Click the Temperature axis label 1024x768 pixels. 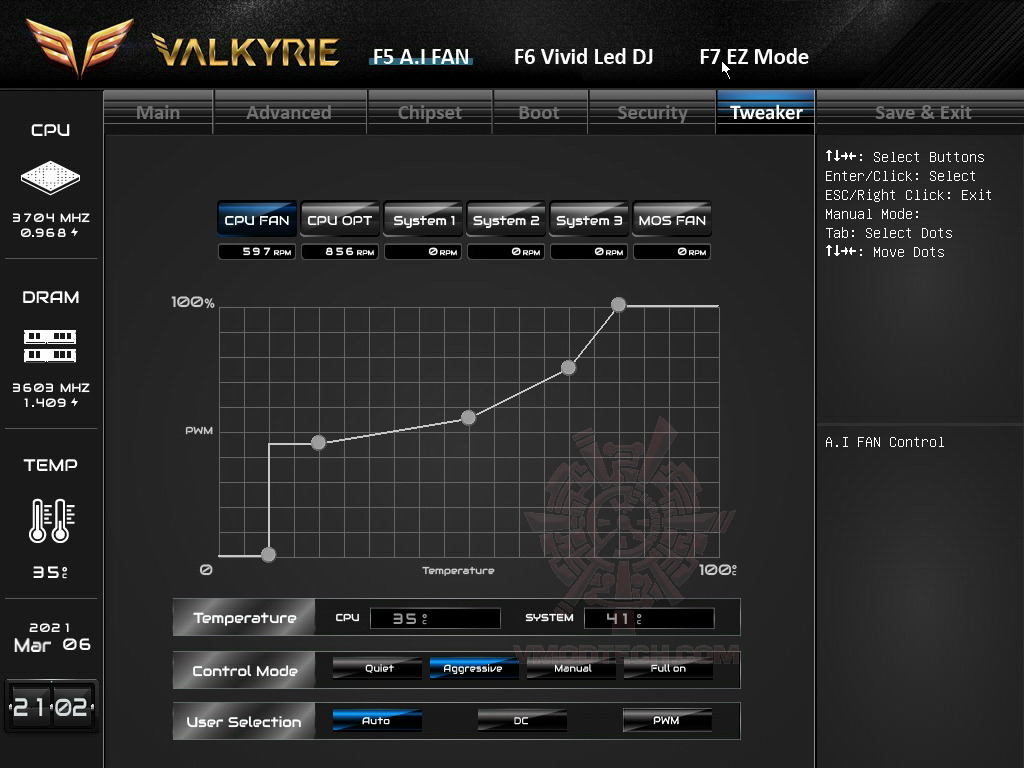coord(458,570)
